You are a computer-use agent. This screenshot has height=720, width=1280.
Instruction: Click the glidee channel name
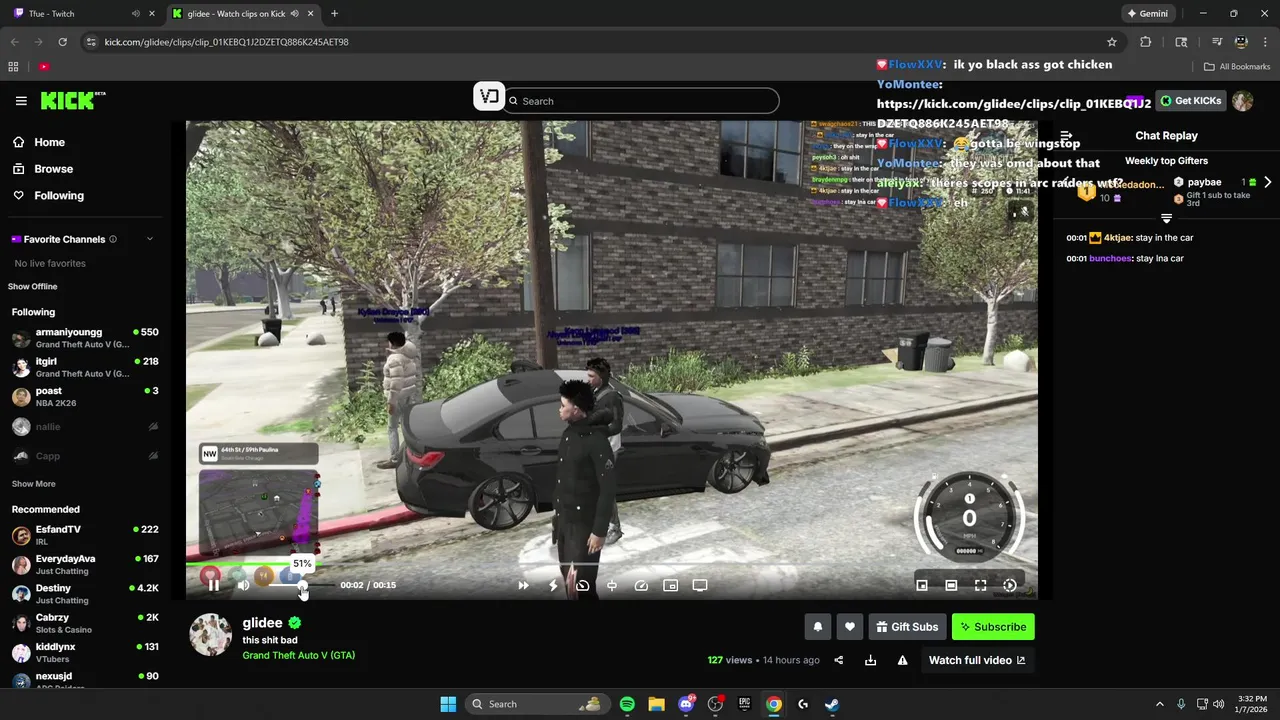tap(263, 623)
